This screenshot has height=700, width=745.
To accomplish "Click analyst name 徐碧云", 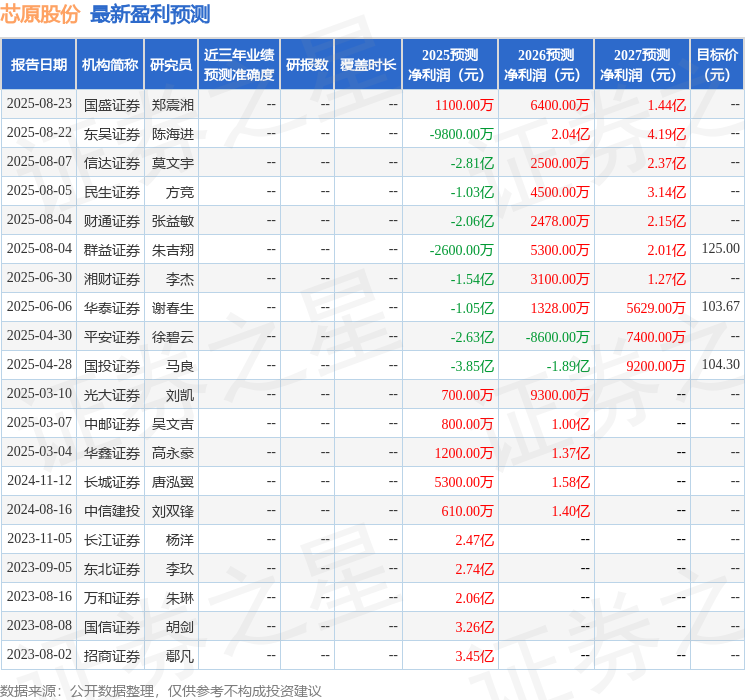I will tap(172, 337).
